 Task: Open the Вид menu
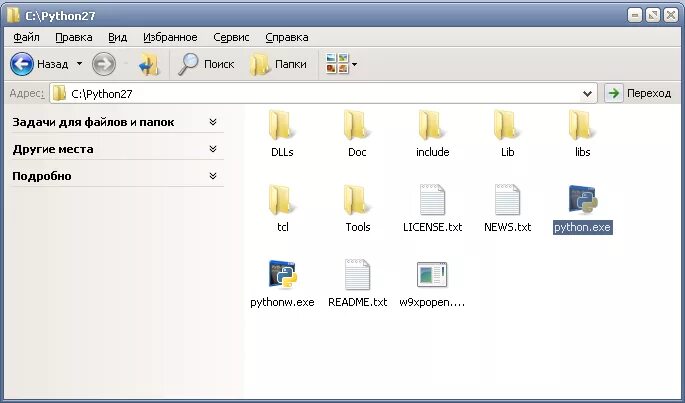tap(118, 37)
